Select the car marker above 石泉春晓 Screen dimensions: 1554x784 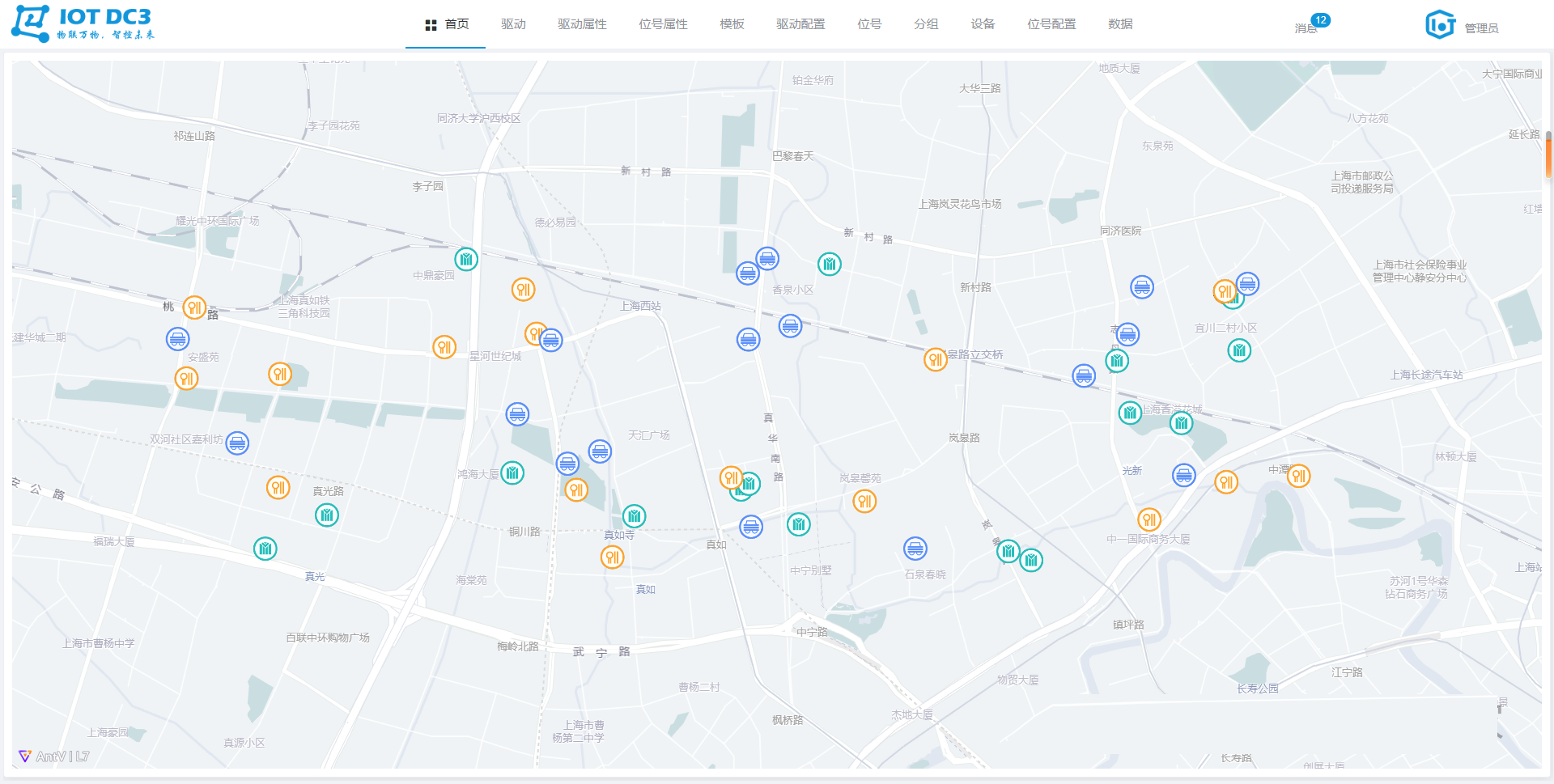coord(915,549)
